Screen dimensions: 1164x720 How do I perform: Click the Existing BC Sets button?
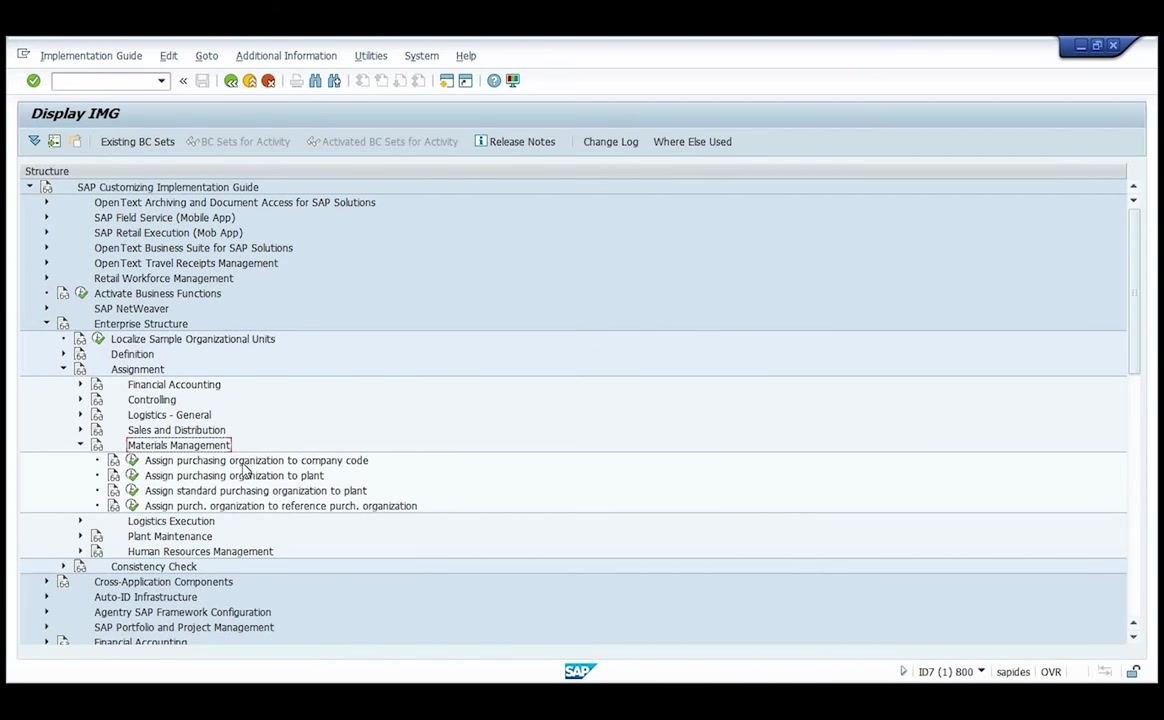[x=137, y=142]
